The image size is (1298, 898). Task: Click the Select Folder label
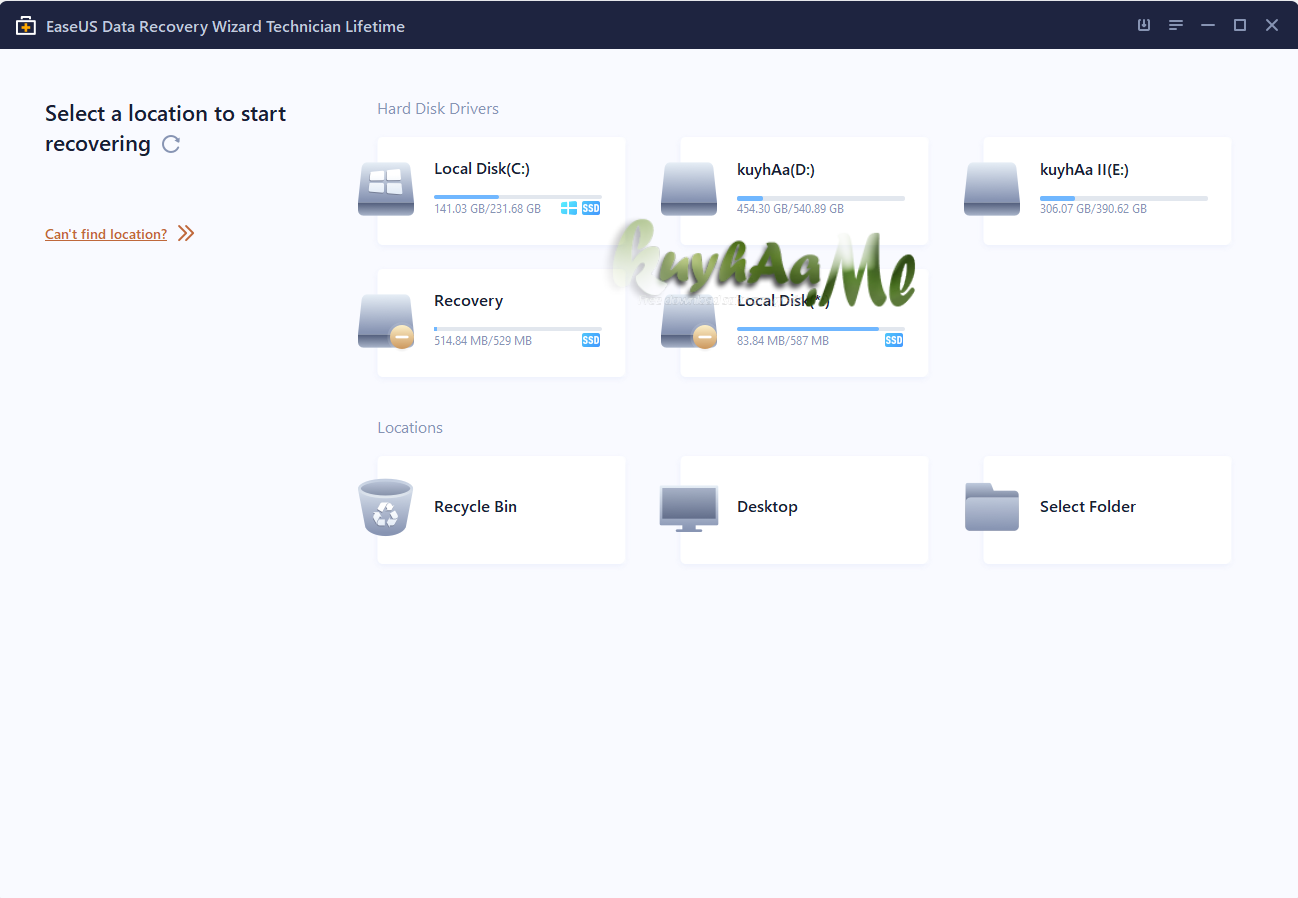click(x=1088, y=507)
